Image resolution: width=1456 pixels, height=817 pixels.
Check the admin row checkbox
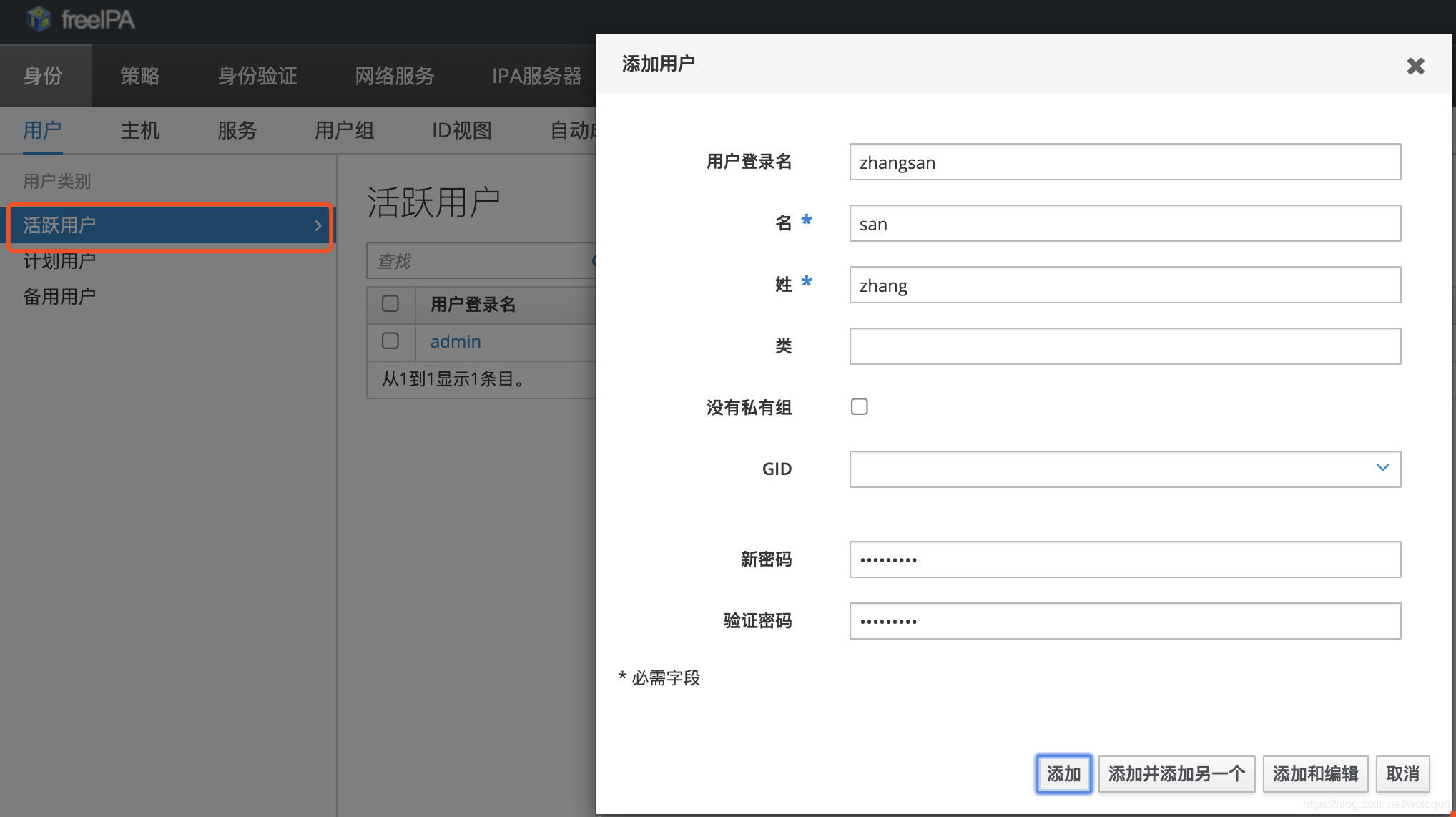click(390, 341)
